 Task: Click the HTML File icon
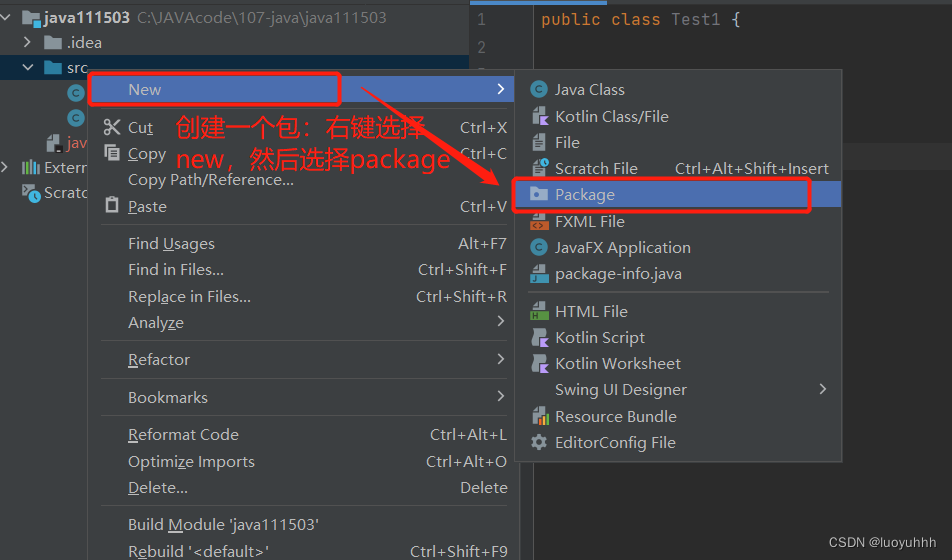click(x=539, y=312)
